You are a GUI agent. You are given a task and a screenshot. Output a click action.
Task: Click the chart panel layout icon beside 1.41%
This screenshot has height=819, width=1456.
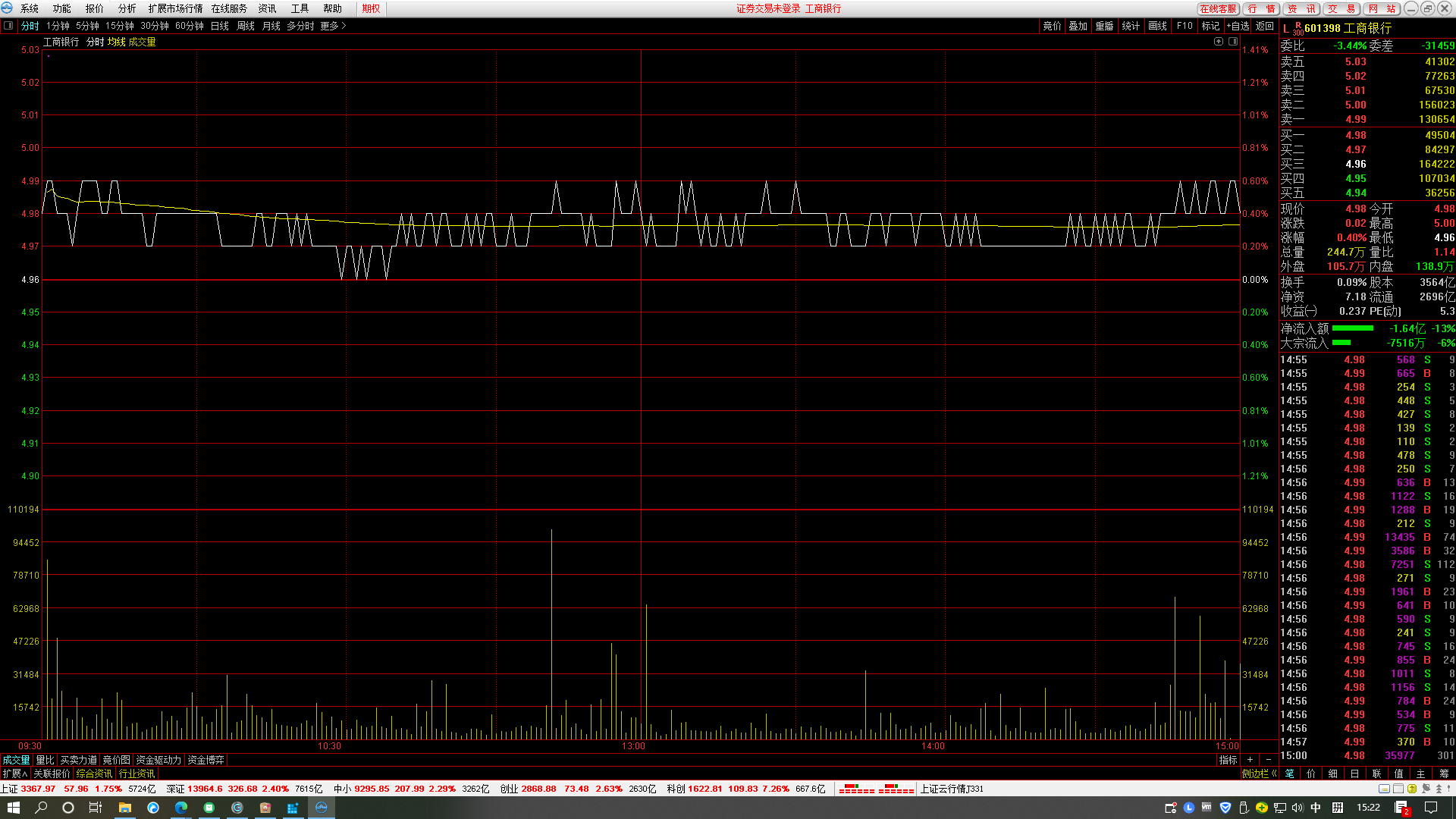click(x=1233, y=42)
